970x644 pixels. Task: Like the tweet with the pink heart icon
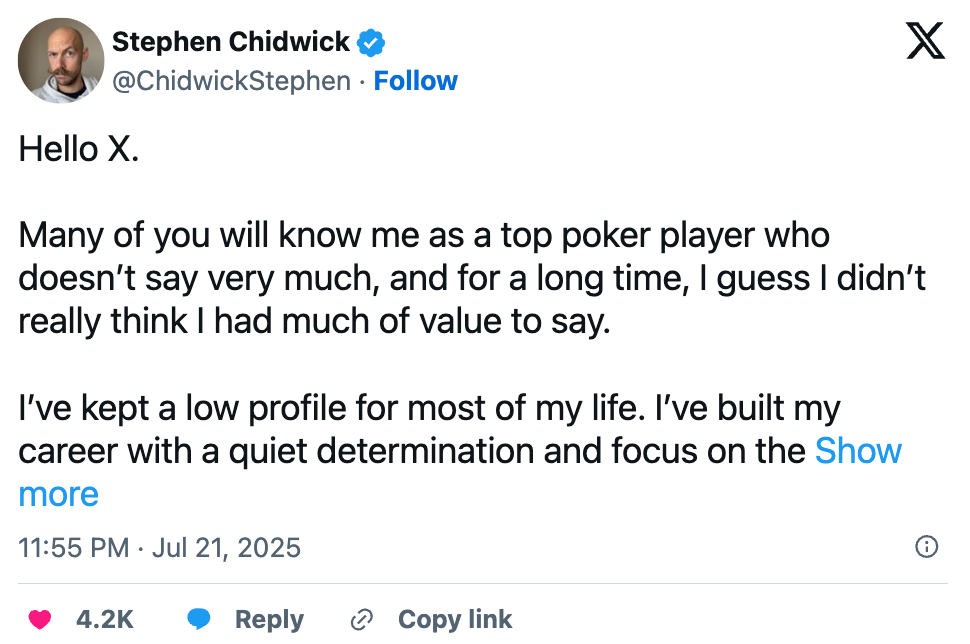point(40,619)
